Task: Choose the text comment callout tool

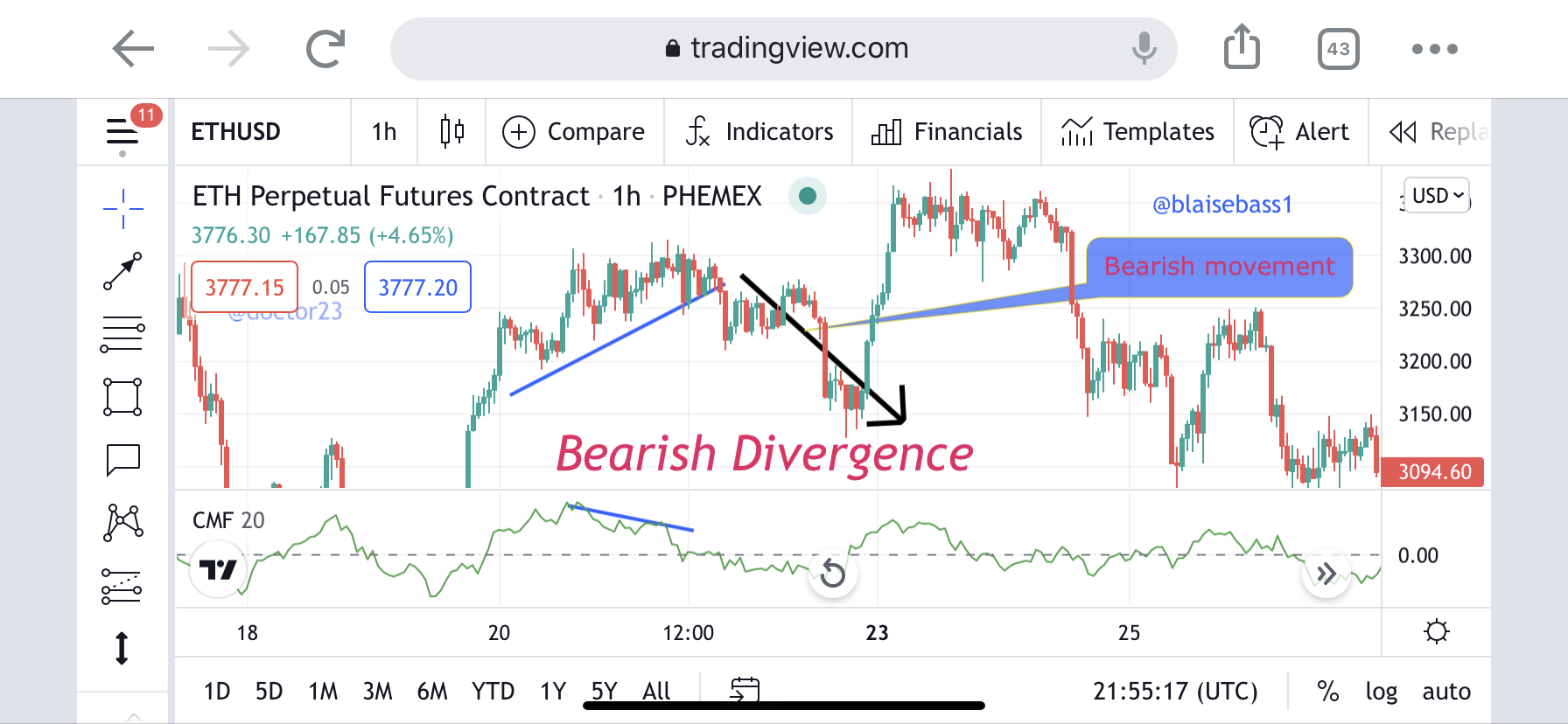Action: pyautogui.click(x=122, y=460)
